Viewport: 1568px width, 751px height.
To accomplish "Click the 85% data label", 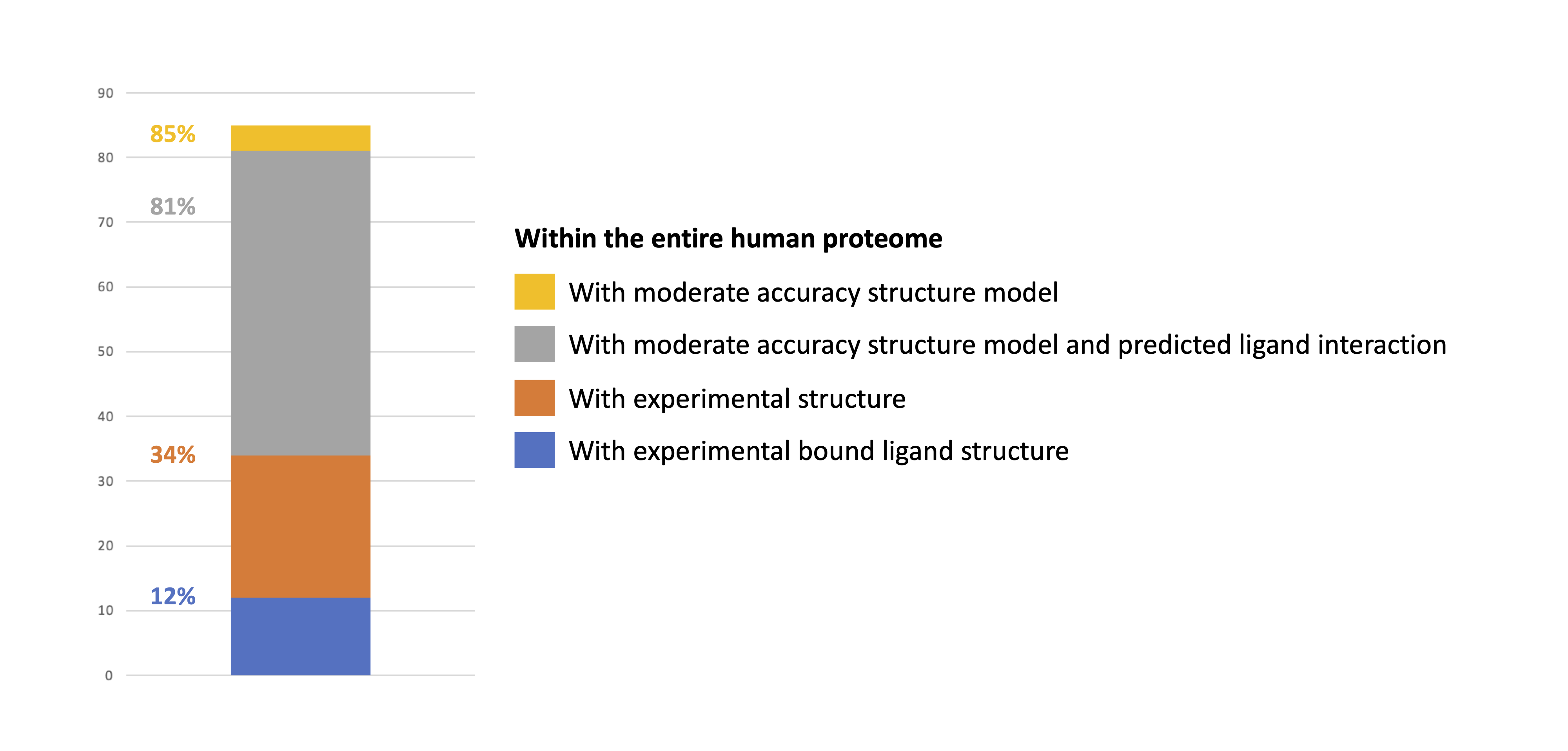I will point(173,134).
